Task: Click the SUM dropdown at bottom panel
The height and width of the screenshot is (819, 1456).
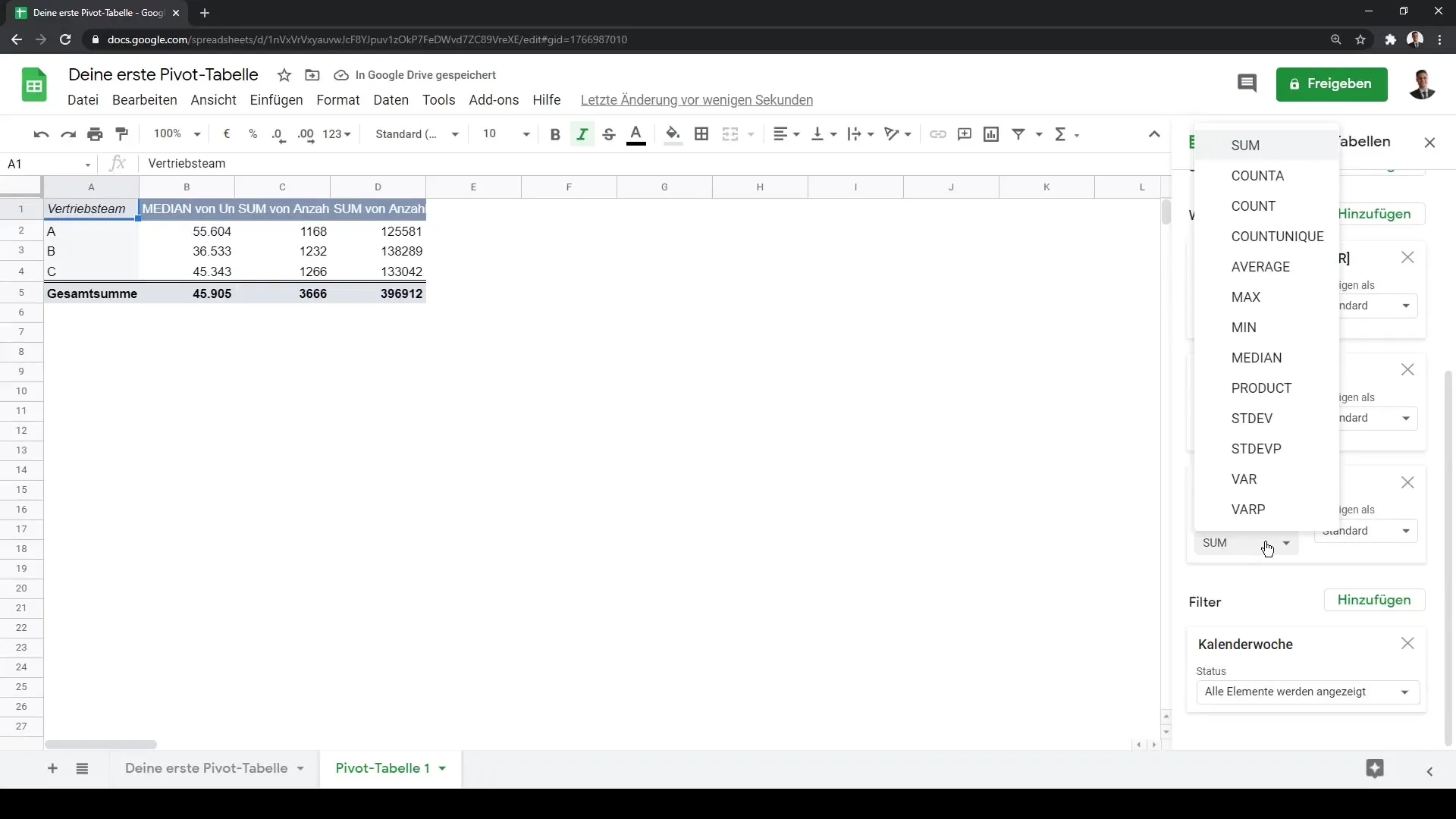Action: [x=1247, y=542]
